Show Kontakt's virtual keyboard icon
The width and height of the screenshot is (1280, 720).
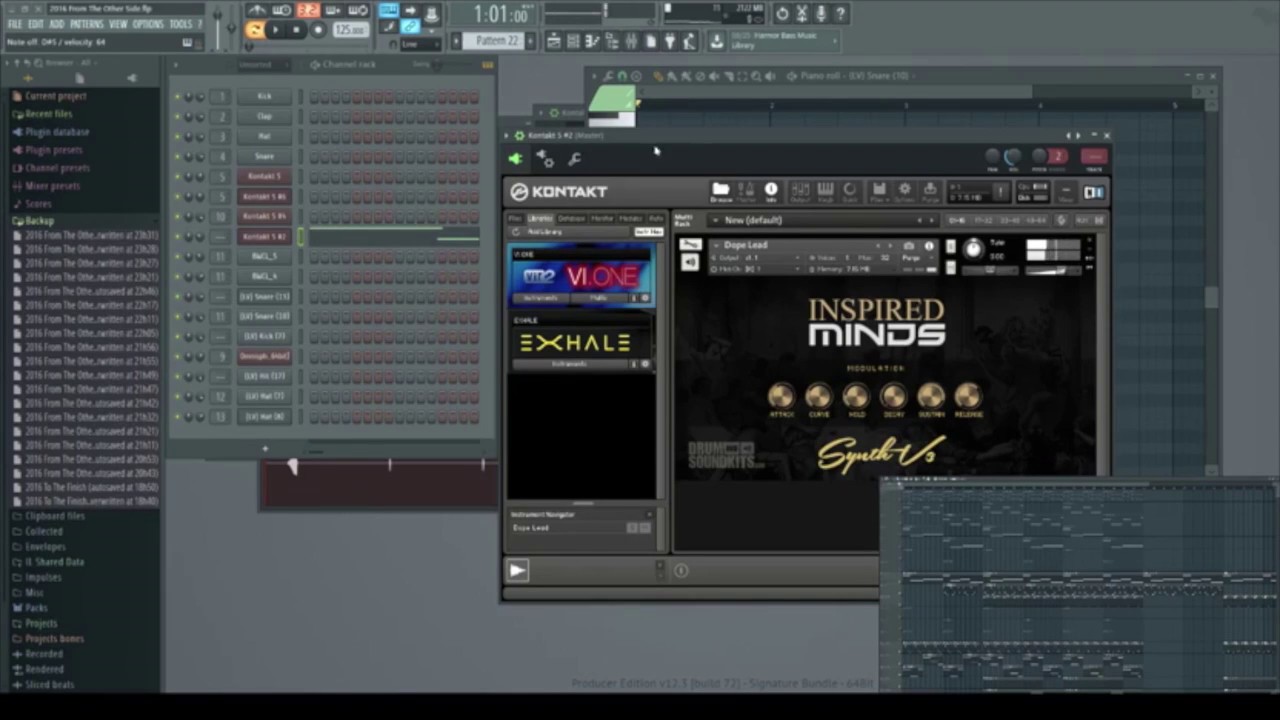[x=825, y=192]
